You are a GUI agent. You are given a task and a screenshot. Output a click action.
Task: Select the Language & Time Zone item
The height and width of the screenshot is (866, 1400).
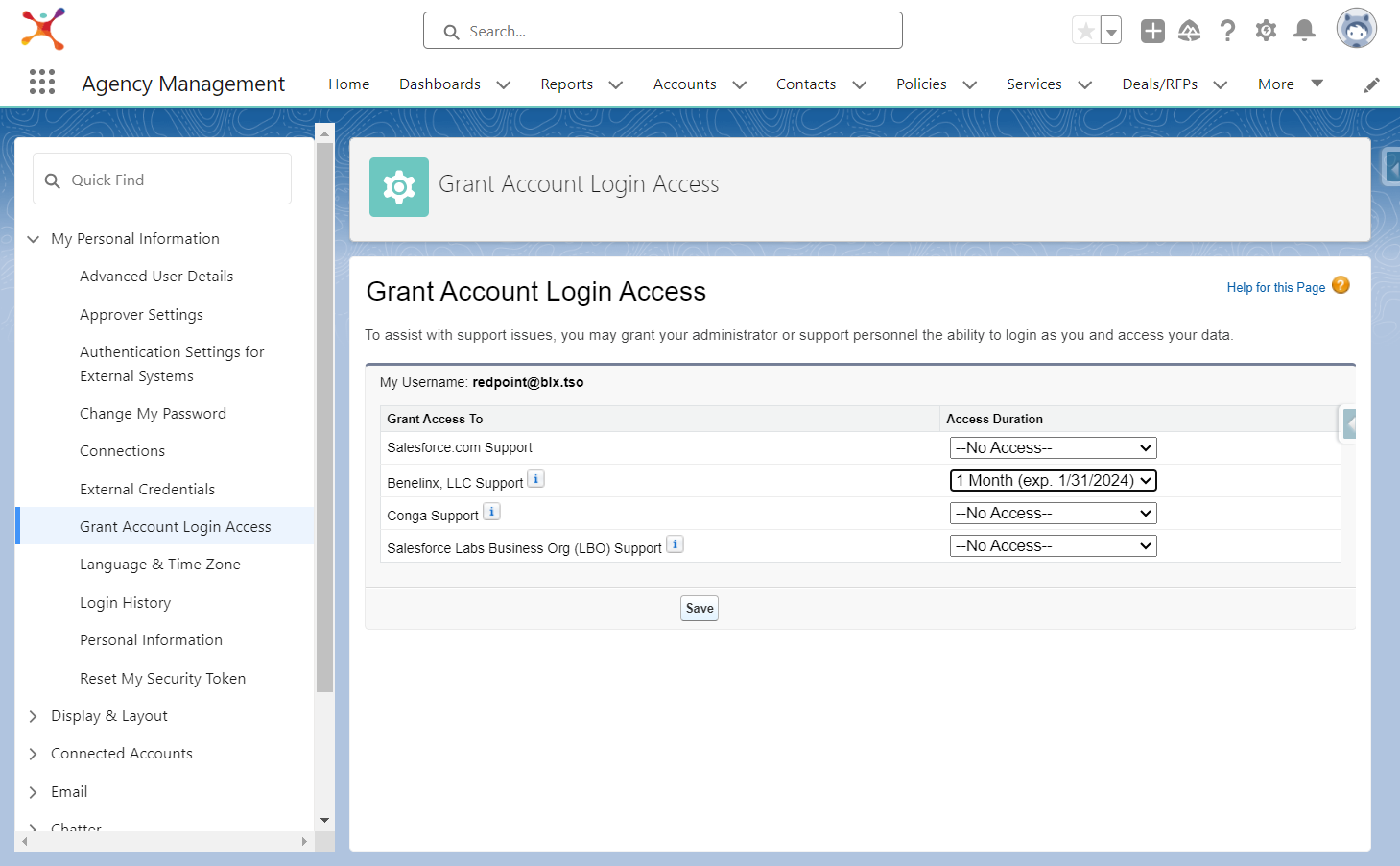pyautogui.click(x=160, y=565)
